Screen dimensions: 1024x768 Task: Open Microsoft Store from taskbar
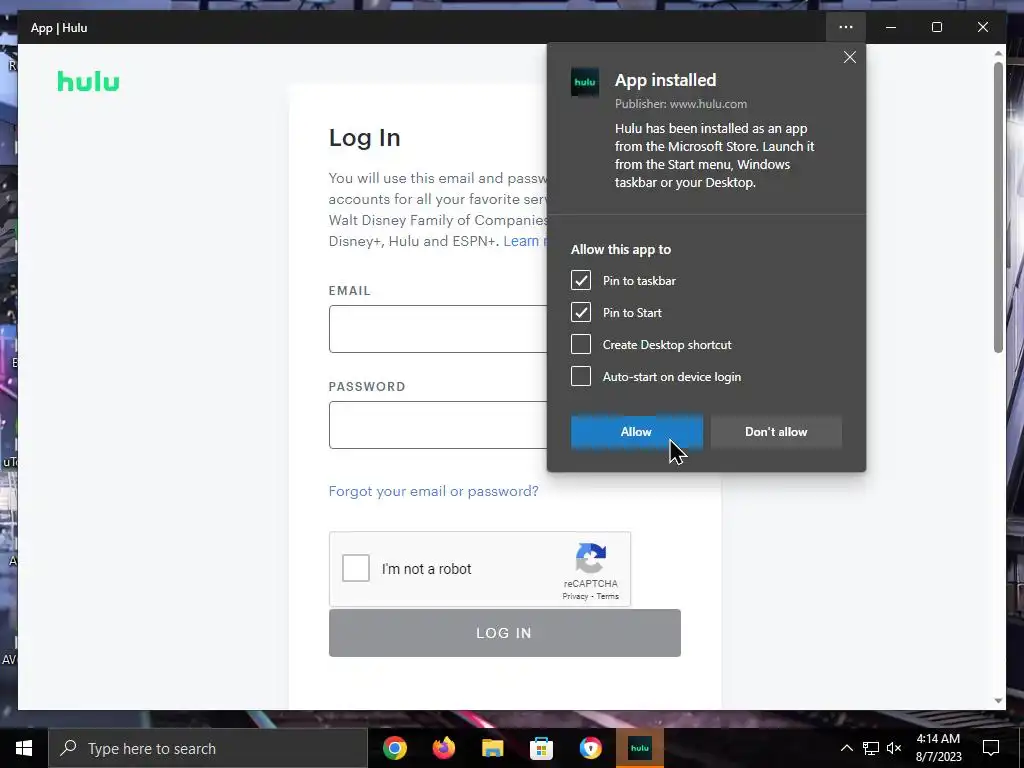(x=541, y=748)
